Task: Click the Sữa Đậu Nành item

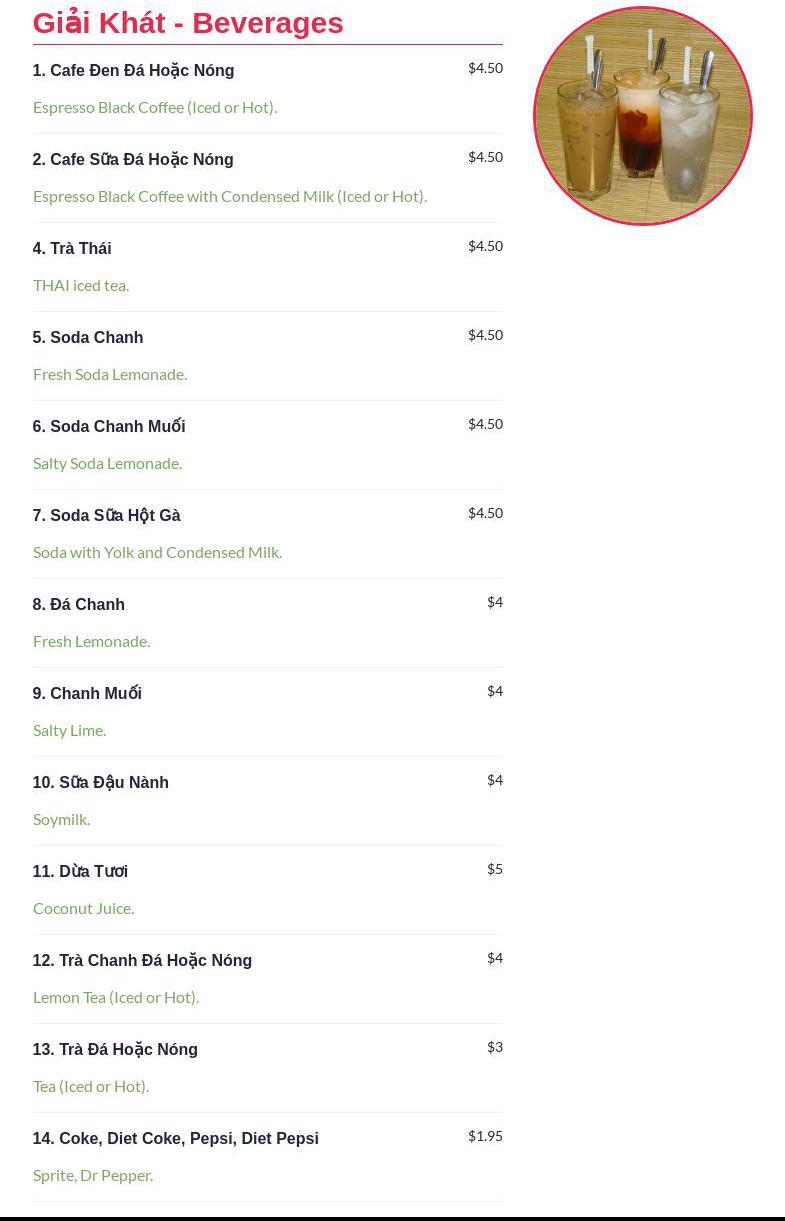Action: tap(101, 783)
